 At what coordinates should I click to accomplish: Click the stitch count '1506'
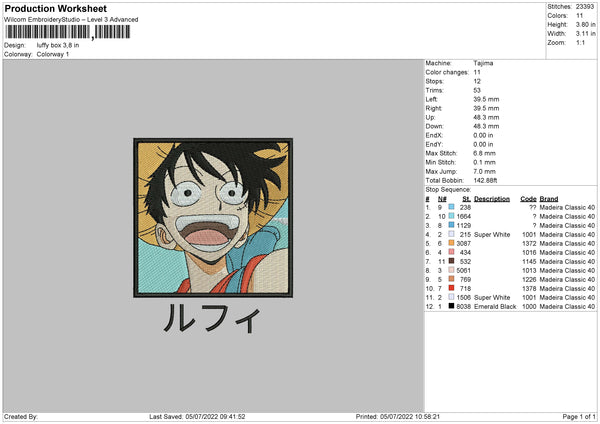tap(464, 297)
